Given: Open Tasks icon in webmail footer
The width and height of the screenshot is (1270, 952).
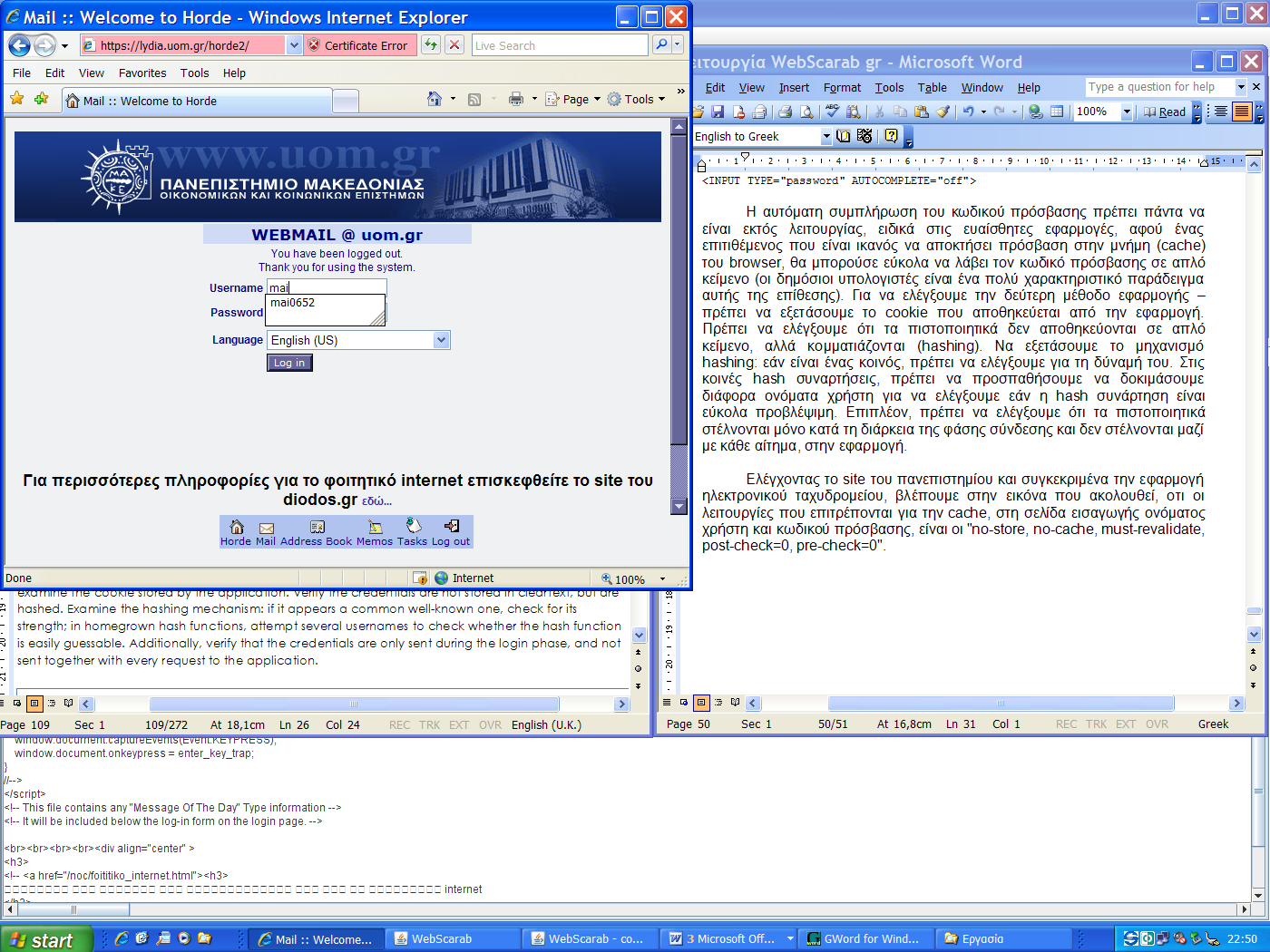Looking at the screenshot, I should click(414, 526).
